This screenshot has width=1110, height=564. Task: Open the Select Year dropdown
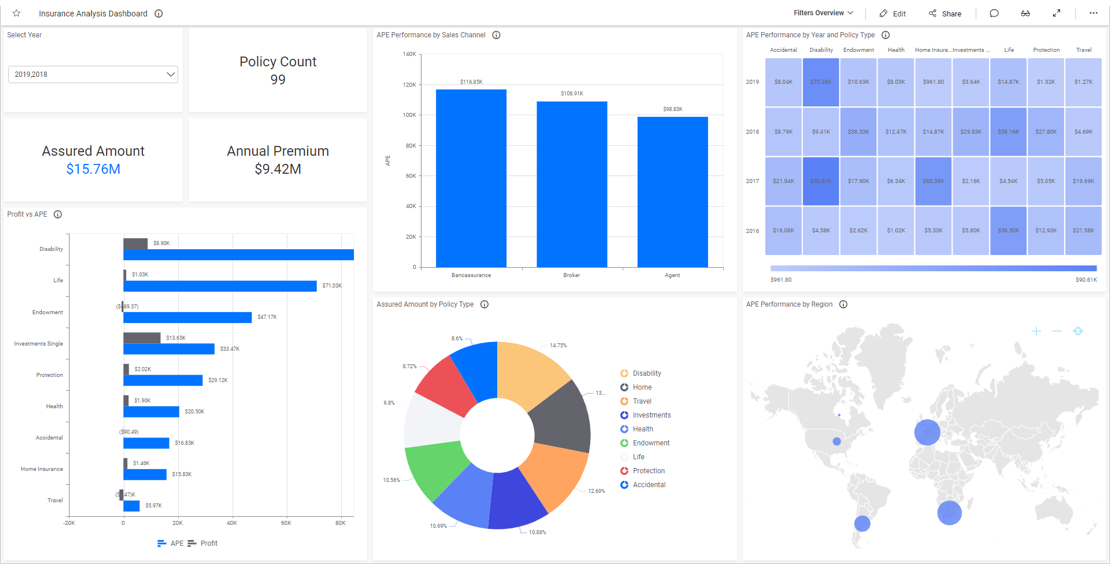(x=93, y=74)
